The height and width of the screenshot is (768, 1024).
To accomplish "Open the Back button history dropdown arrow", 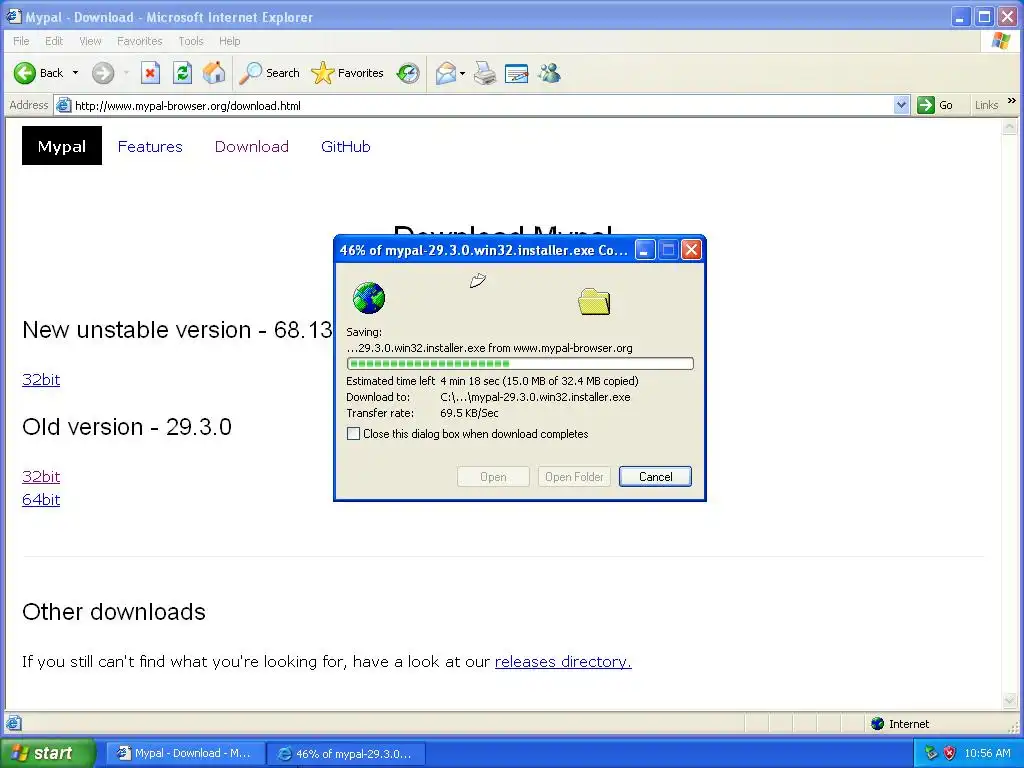I will click(x=75, y=72).
